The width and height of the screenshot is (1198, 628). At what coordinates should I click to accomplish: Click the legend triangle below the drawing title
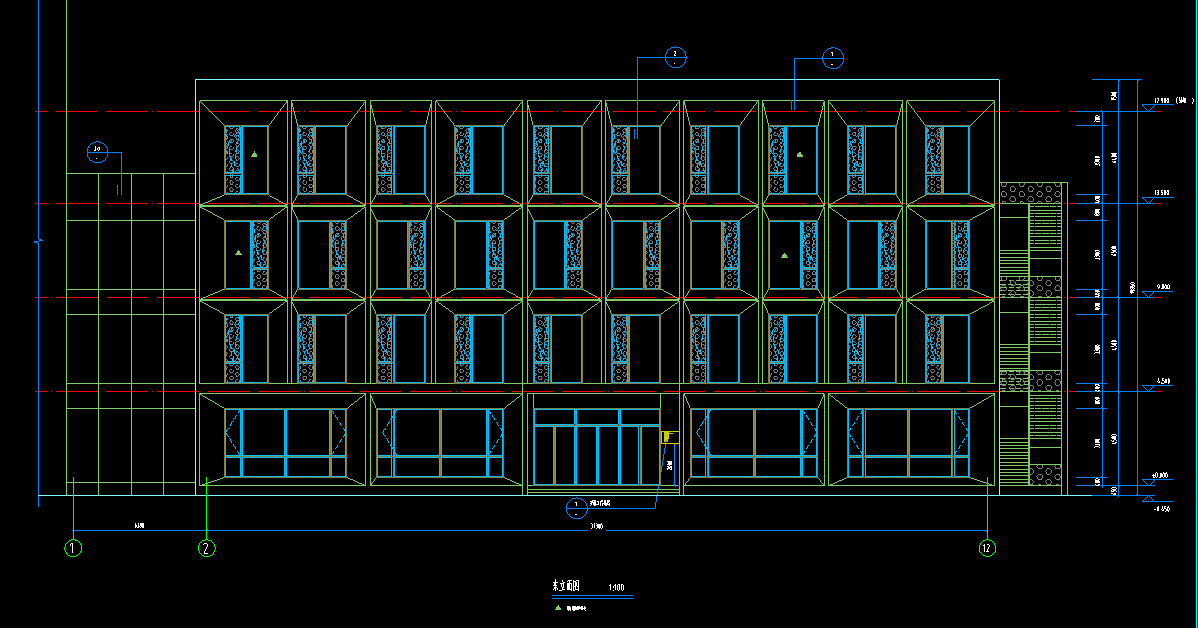click(x=558, y=607)
